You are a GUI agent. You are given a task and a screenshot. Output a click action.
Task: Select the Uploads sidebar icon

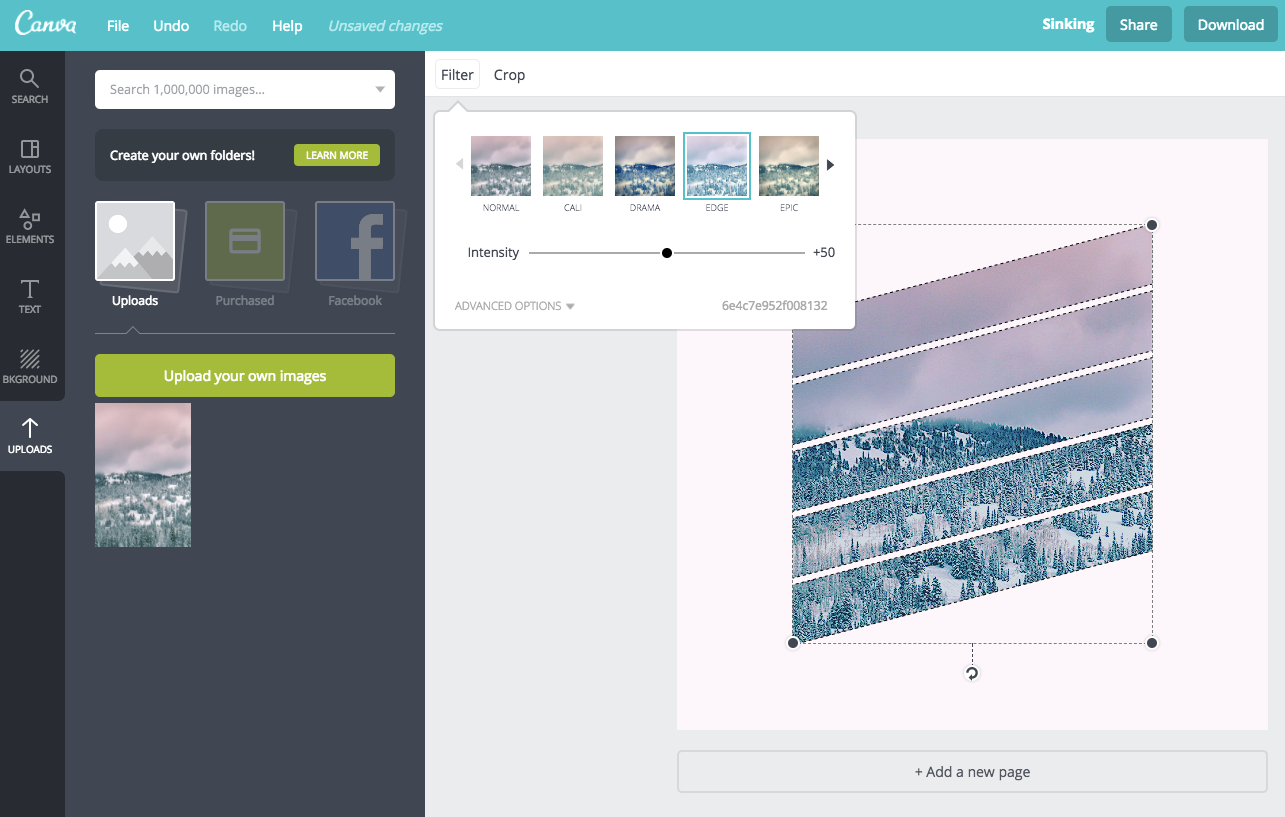click(x=30, y=435)
